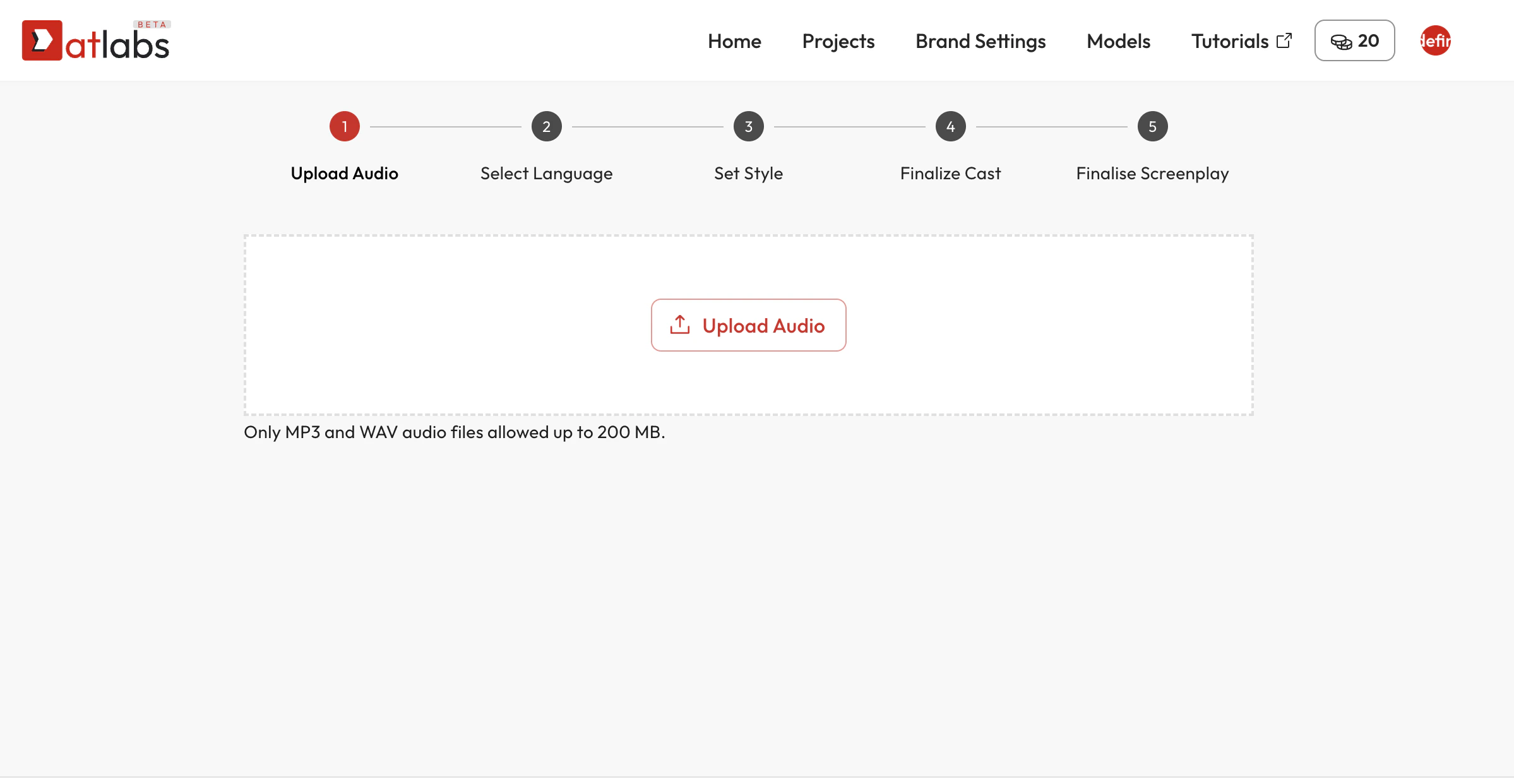The image size is (1514, 784).
Task: Click the BETA badge on the logo
Action: (151, 25)
